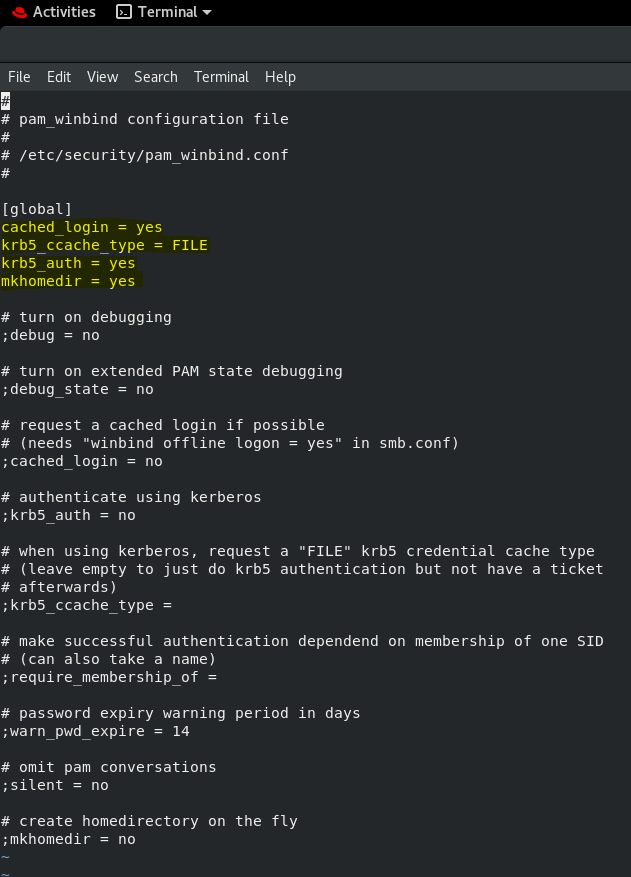Click the highlighted mkhomedir = yes line
631x877 pixels.
tap(68, 281)
